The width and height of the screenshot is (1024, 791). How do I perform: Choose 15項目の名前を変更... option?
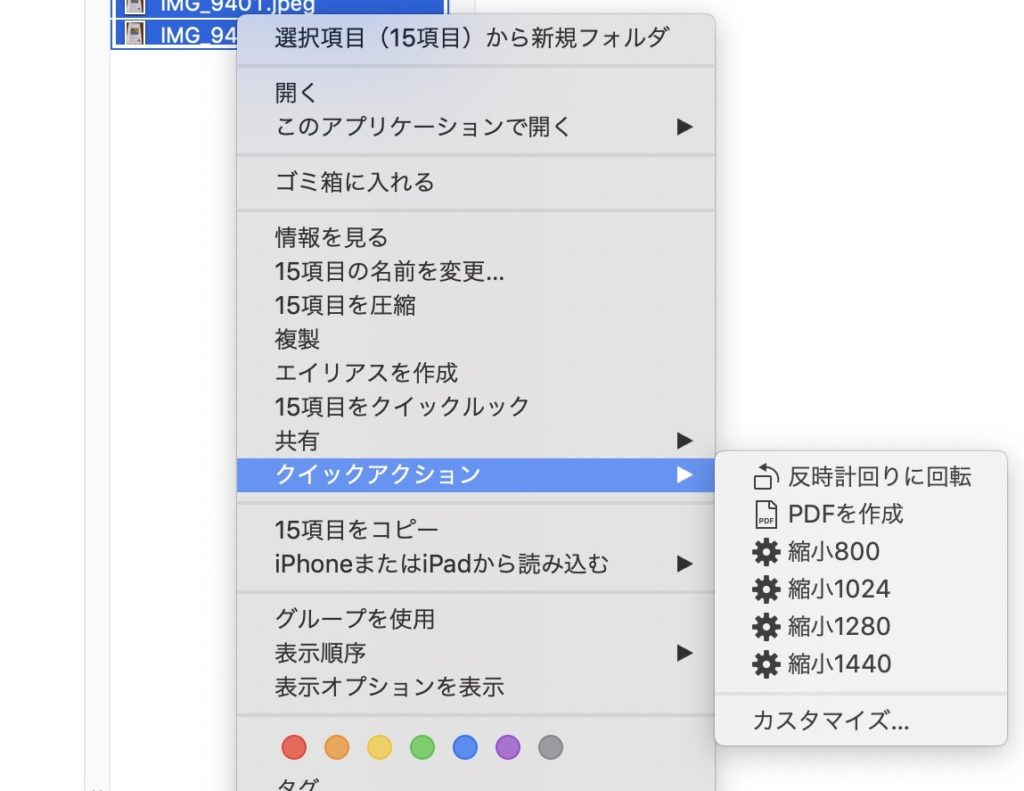[x=389, y=272]
